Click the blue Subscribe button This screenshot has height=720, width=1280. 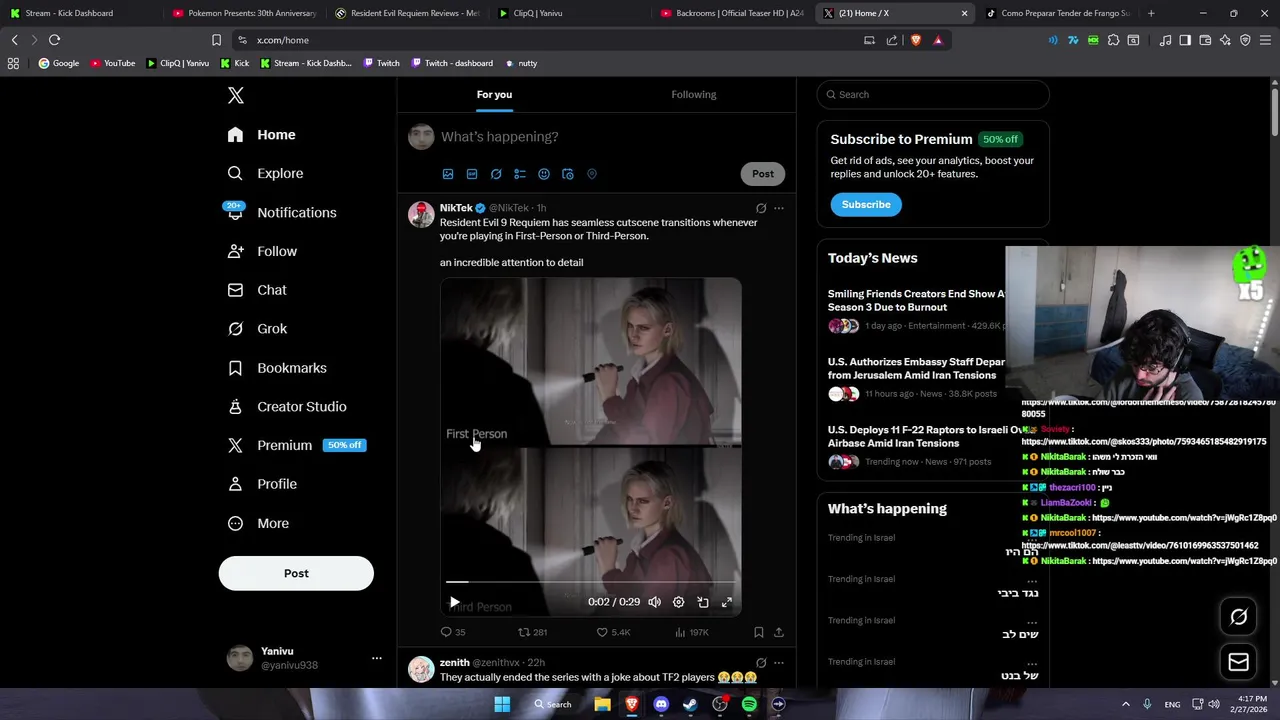click(x=866, y=204)
